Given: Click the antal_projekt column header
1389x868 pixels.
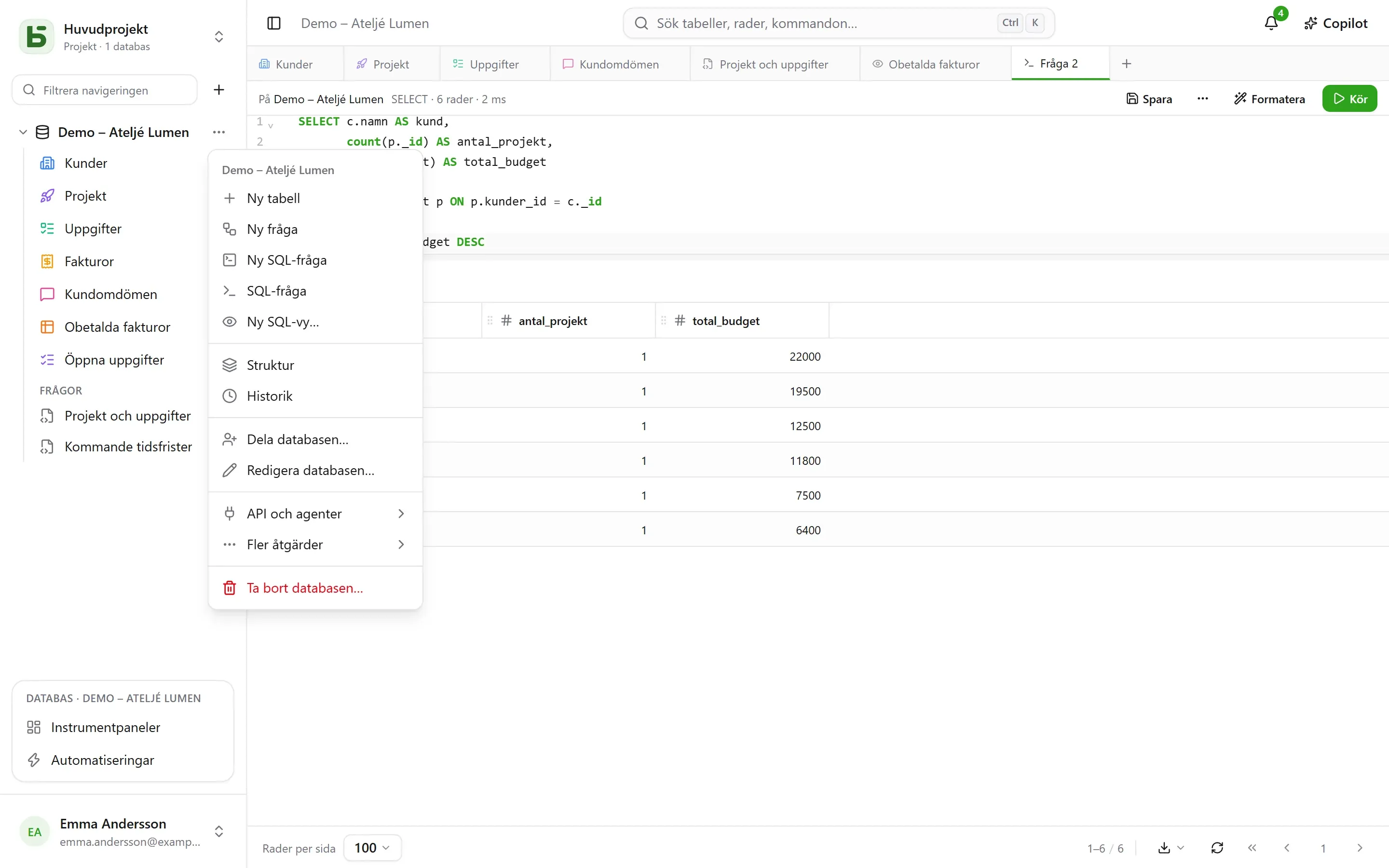Looking at the screenshot, I should coord(568,320).
